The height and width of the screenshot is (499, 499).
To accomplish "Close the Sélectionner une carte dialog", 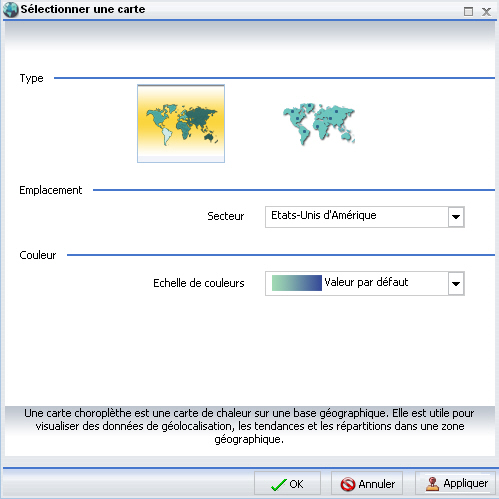I will click(x=486, y=12).
